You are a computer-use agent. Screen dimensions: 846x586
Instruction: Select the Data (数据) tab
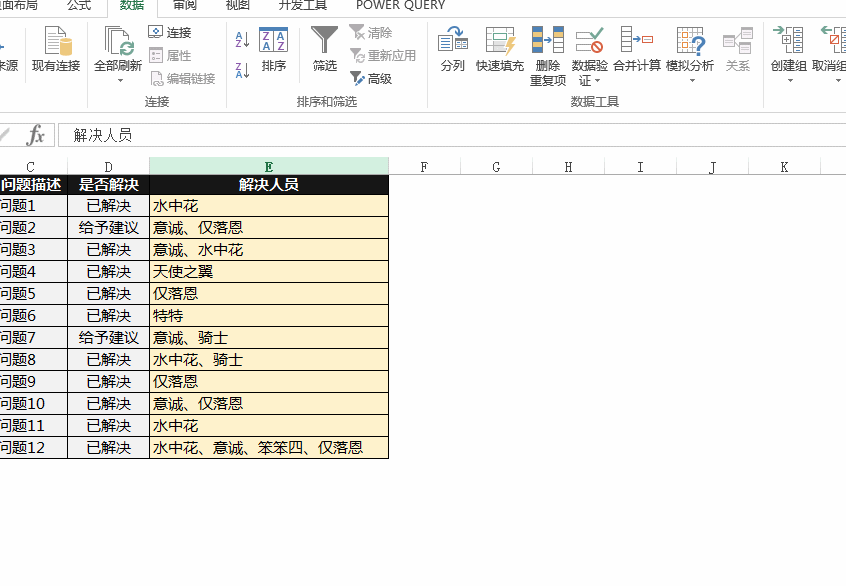(x=132, y=5)
